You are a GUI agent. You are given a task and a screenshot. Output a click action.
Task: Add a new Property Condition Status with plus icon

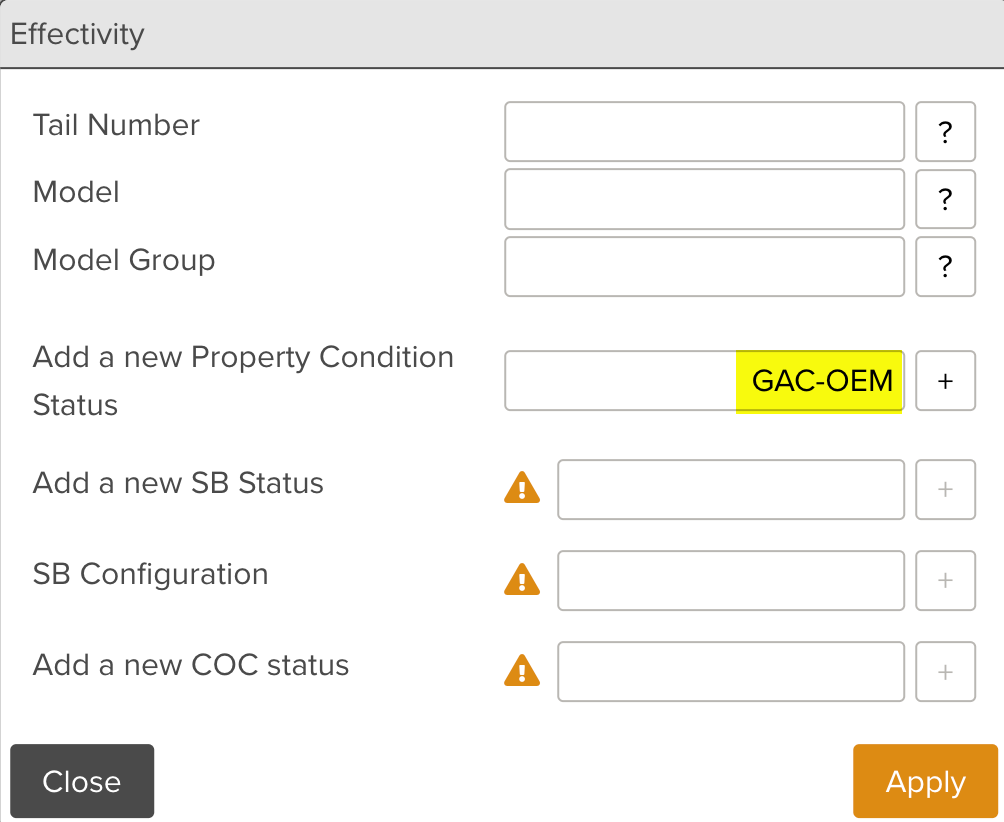tap(945, 381)
